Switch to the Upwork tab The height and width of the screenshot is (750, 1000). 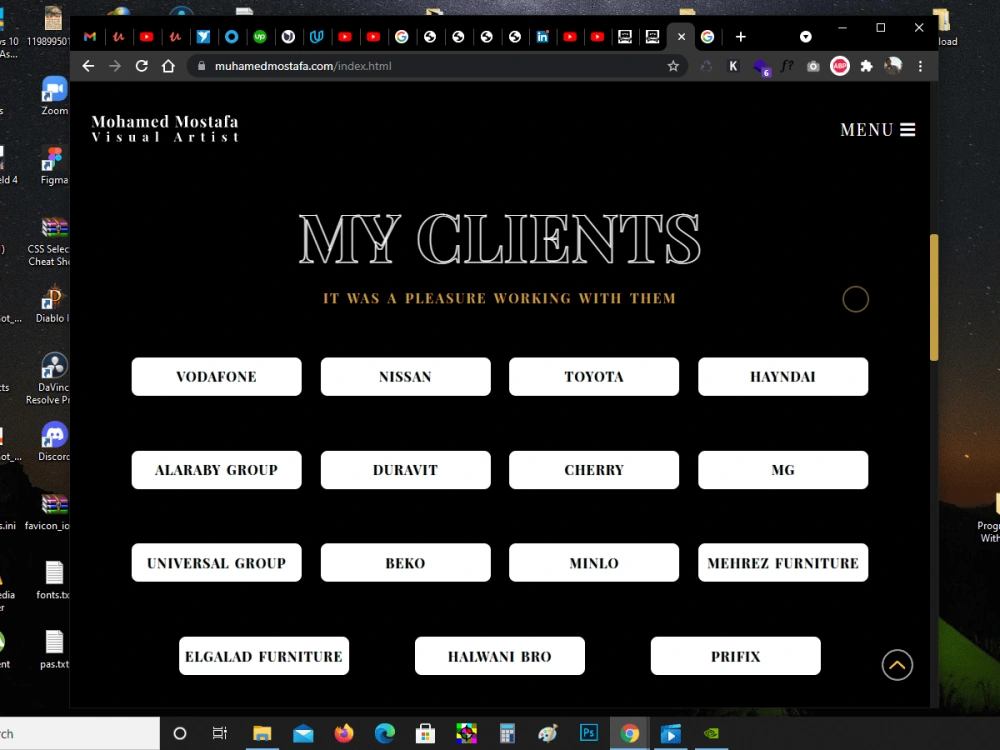(x=260, y=37)
